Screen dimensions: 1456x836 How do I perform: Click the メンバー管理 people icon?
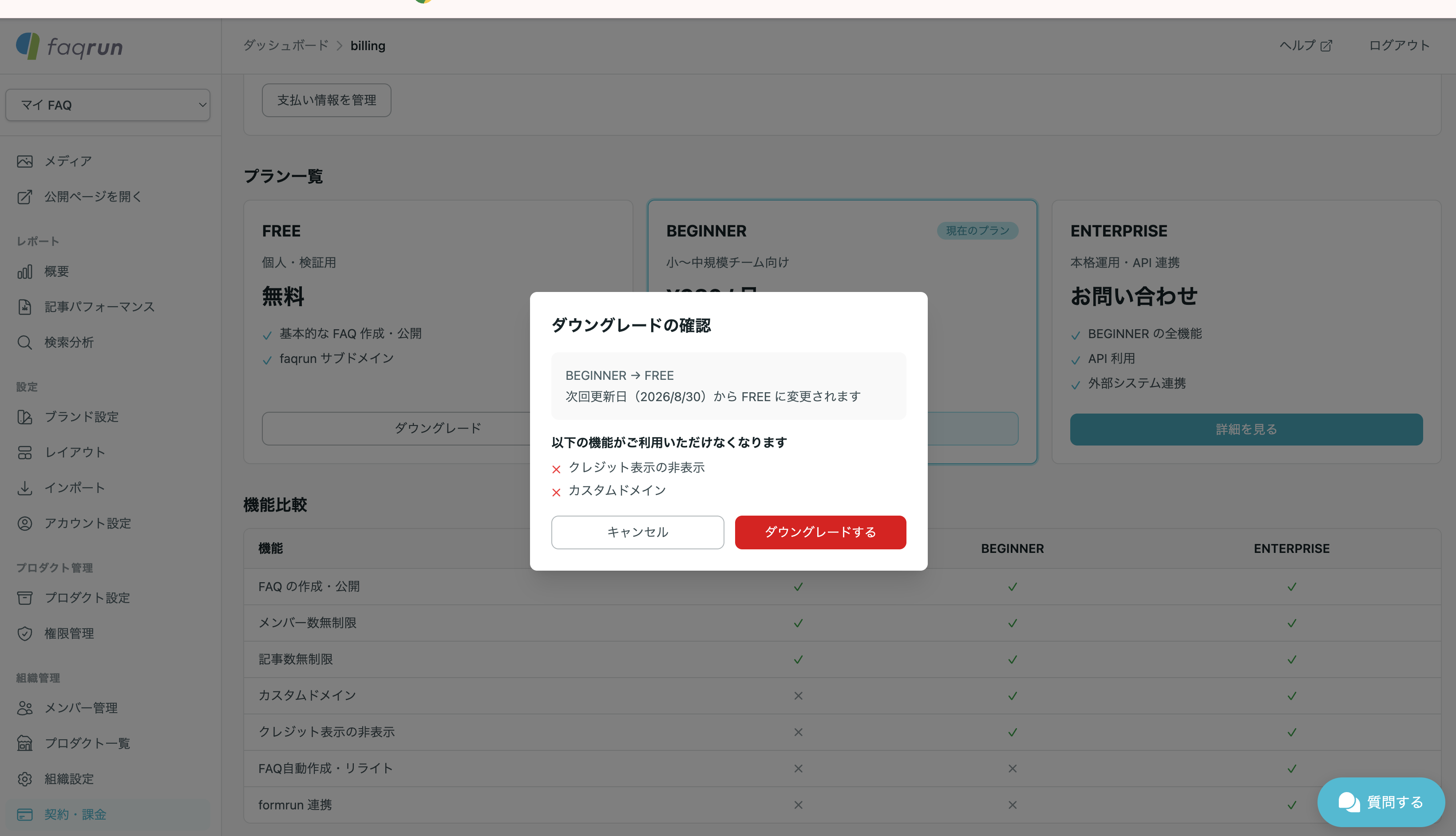(25, 708)
